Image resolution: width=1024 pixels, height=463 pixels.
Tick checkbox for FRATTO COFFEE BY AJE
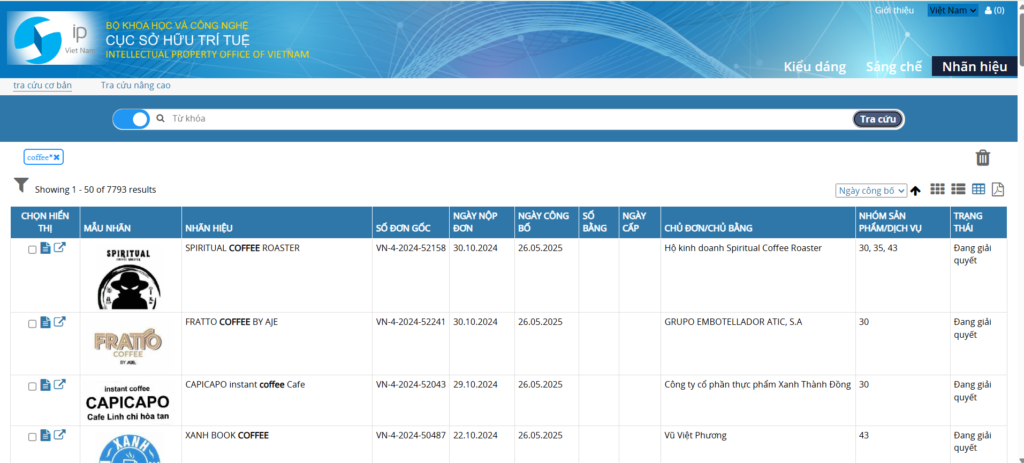(32, 324)
